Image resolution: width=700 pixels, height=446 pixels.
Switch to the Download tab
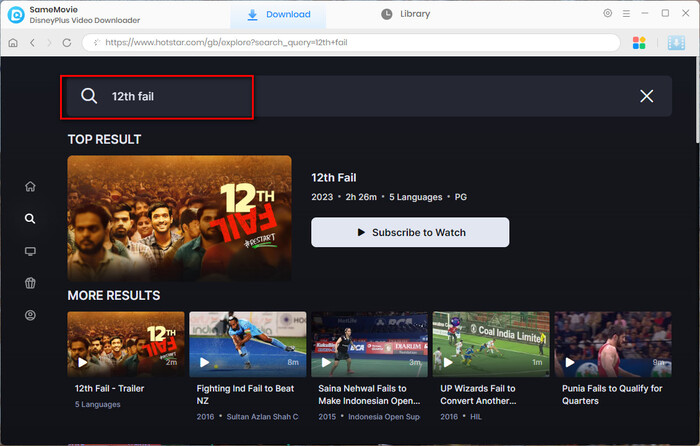coord(279,15)
